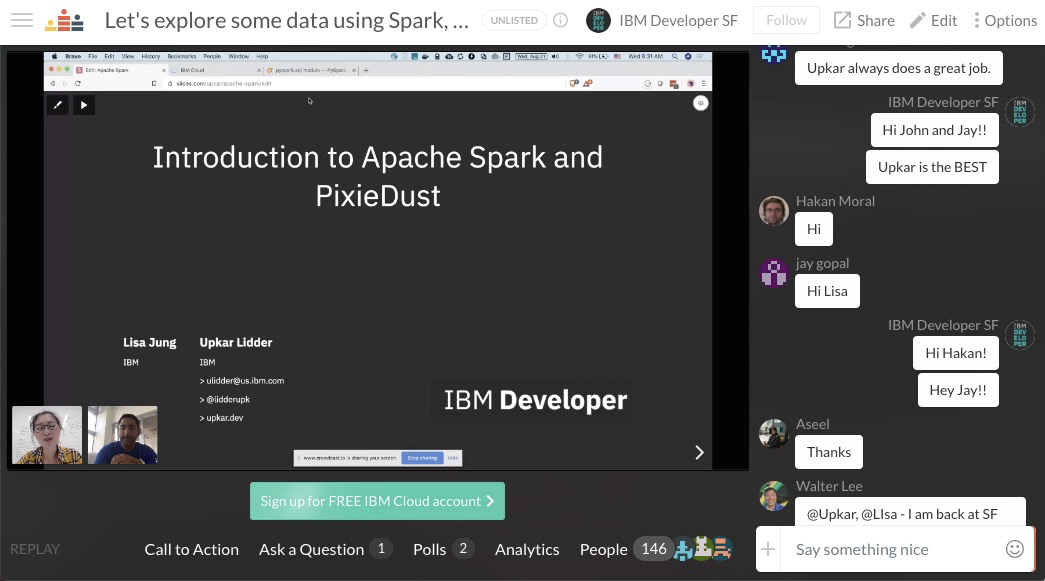
Task: Click the info icon next to the UNLISTED badge
Action: [x=560, y=19]
